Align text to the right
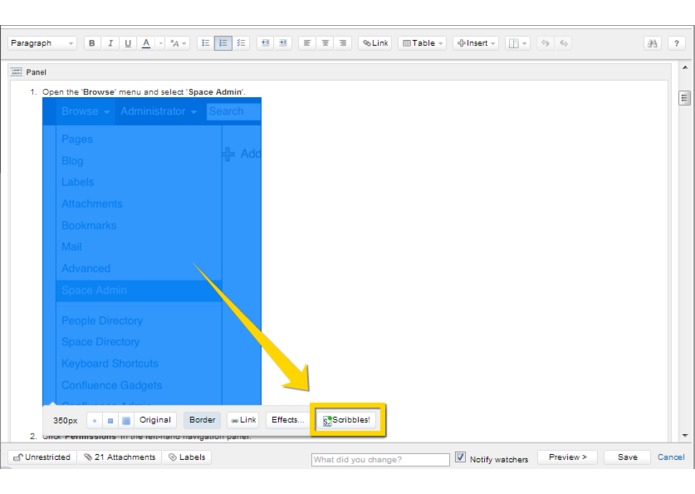695x494 pixels. tap(343, 43)
